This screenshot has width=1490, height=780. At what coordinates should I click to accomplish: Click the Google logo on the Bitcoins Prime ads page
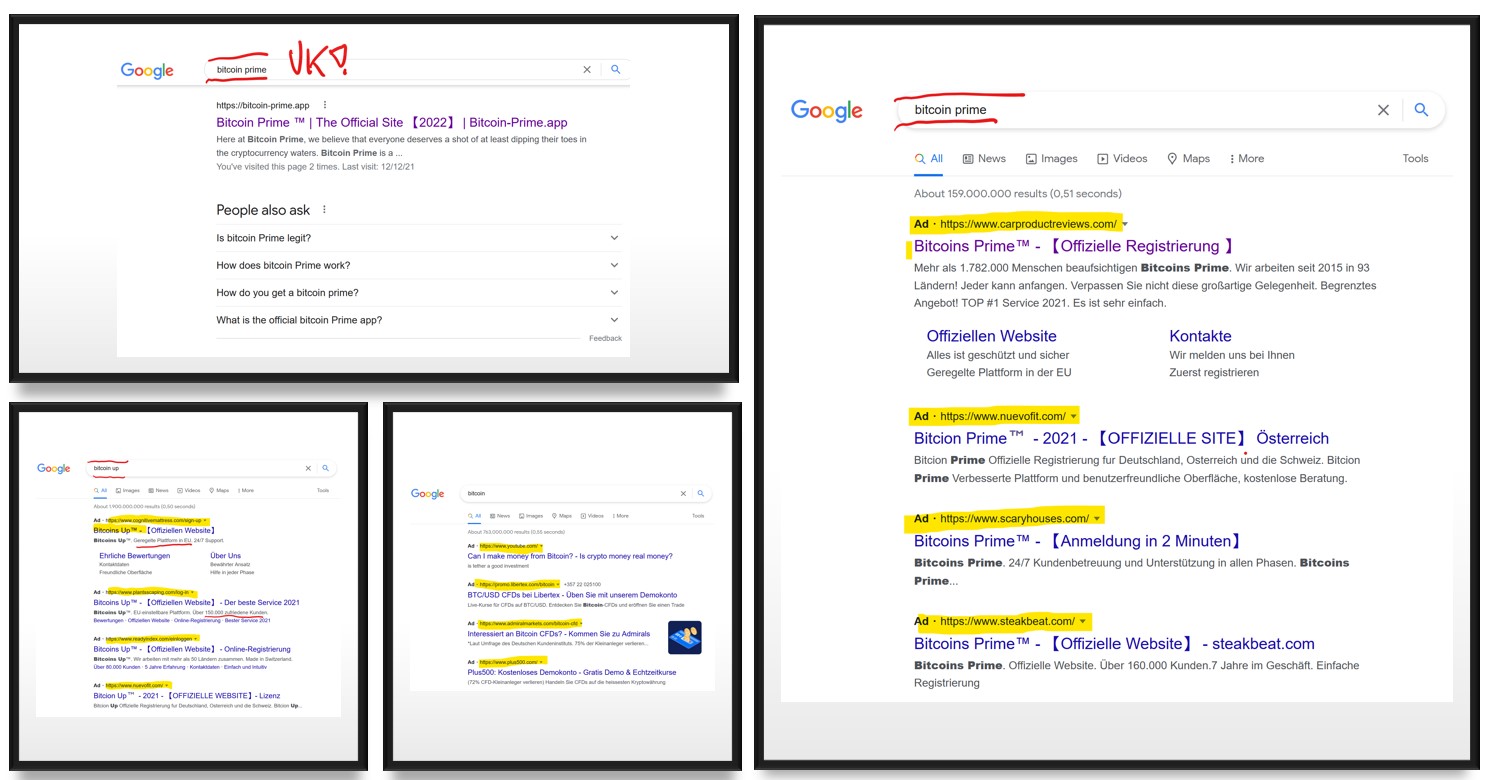827,111
